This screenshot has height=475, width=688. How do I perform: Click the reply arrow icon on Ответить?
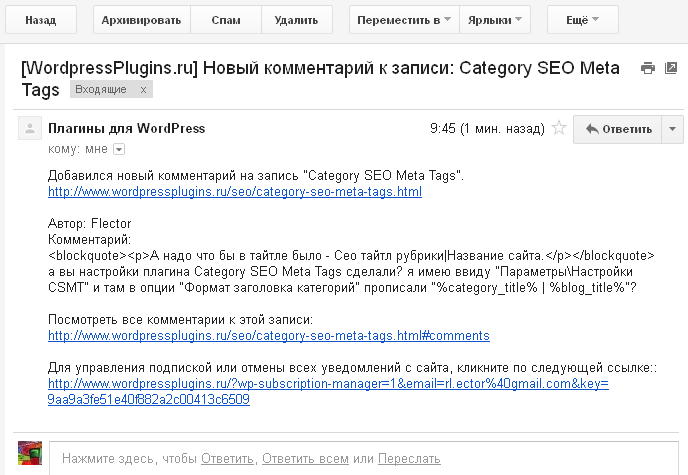click(x=592, y=129)
